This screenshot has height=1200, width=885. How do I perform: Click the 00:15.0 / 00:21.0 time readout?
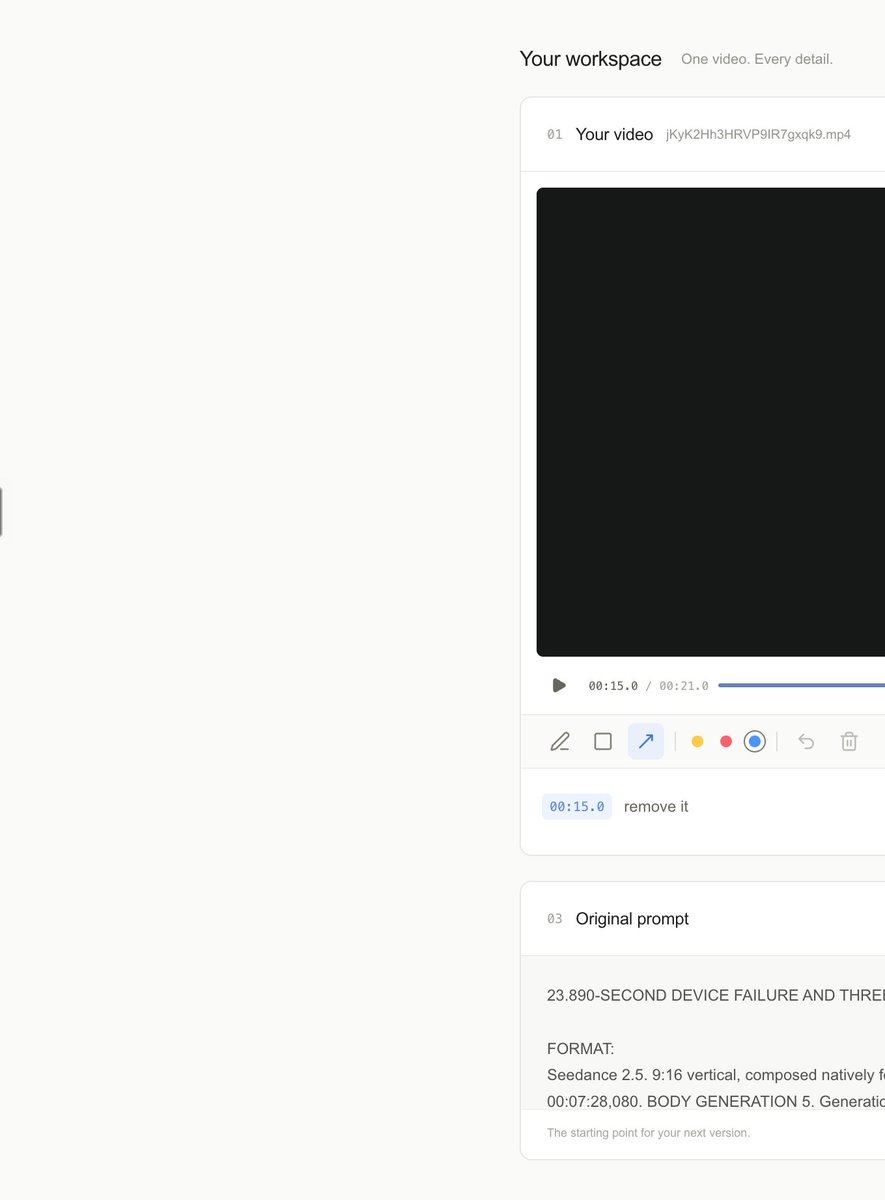(x=648, y=686)
